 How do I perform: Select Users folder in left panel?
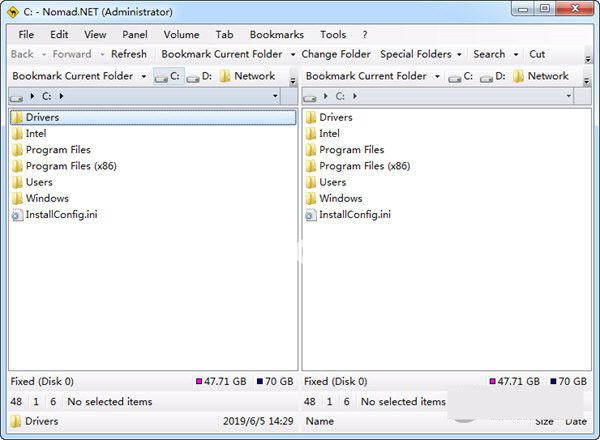(32, 182)
